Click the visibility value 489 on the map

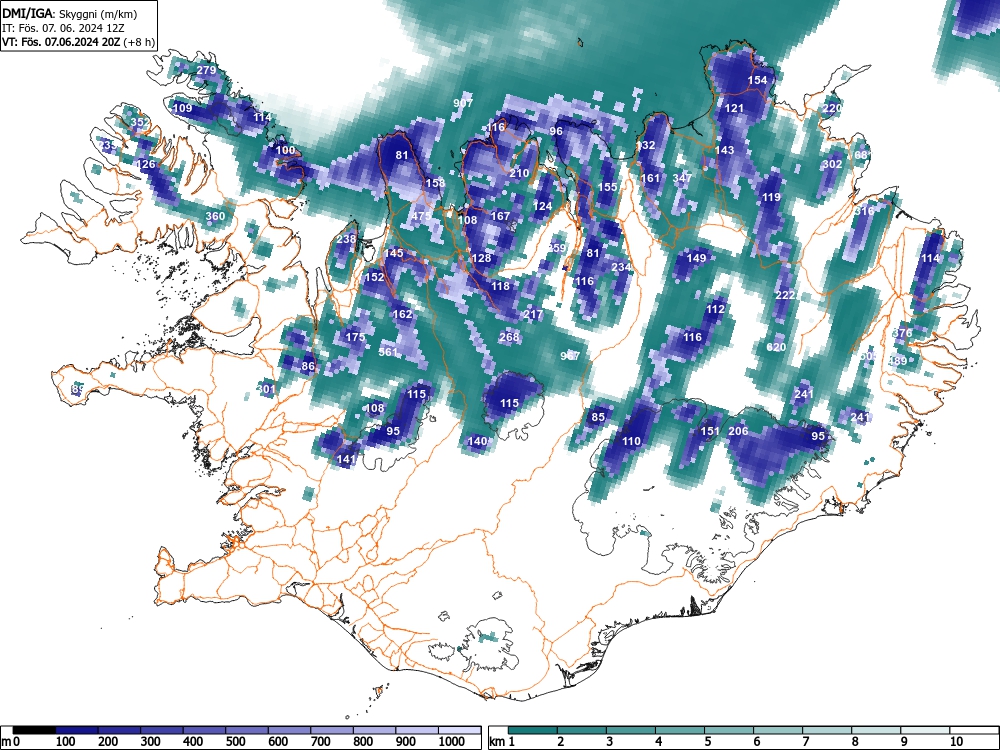point(897,361)
